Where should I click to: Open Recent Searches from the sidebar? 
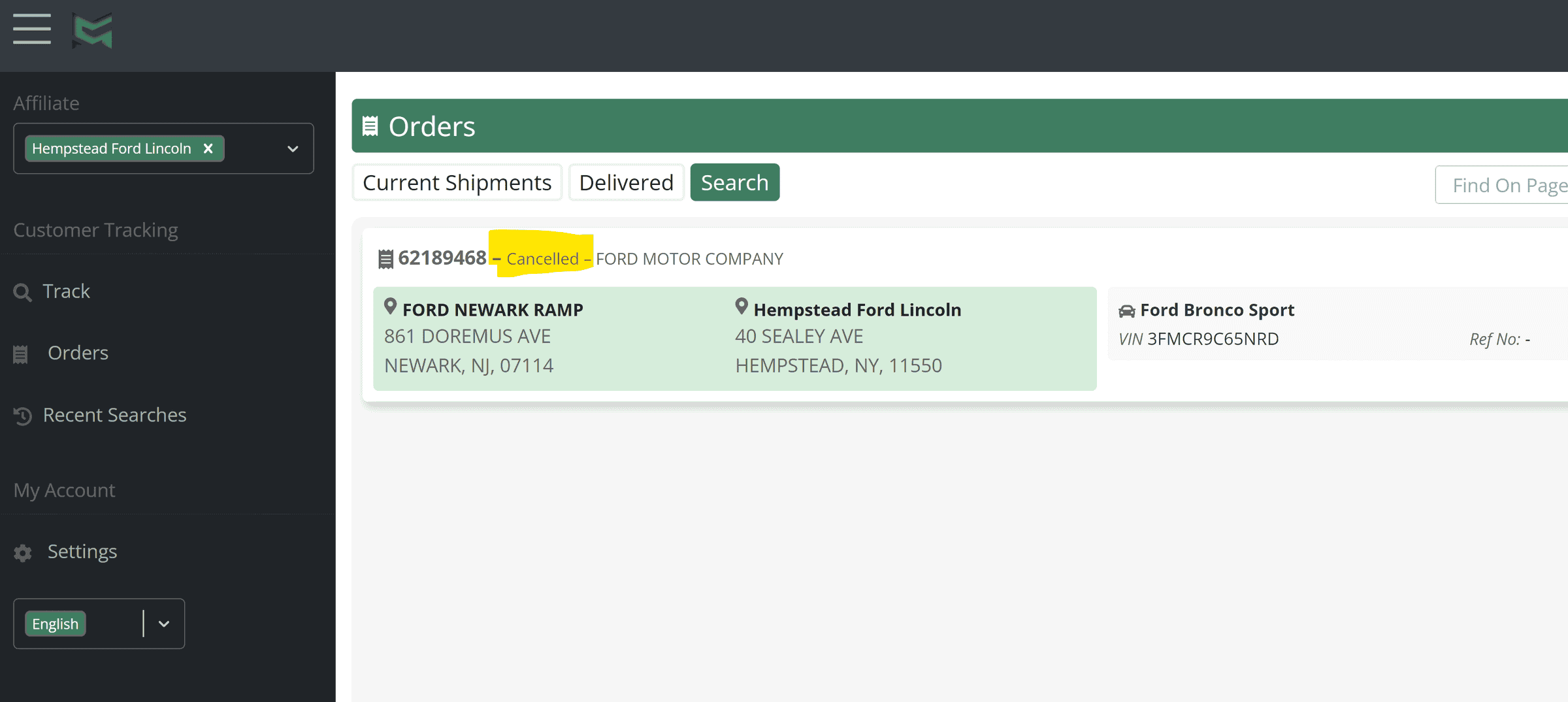114,415
